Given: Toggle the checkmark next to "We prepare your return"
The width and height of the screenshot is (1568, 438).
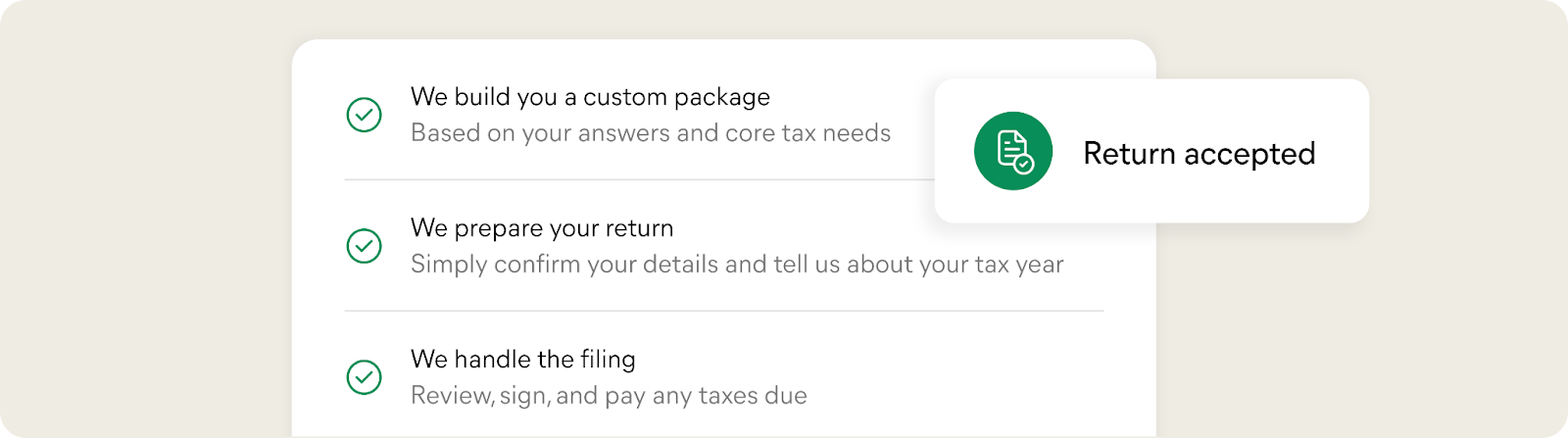Looking at the screenshot, I should coord(364,246).
